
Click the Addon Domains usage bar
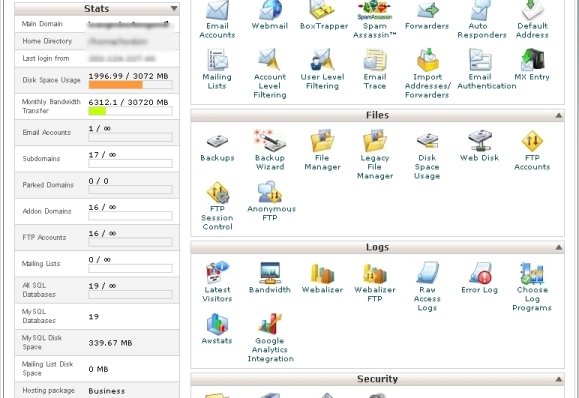point(130,216)
